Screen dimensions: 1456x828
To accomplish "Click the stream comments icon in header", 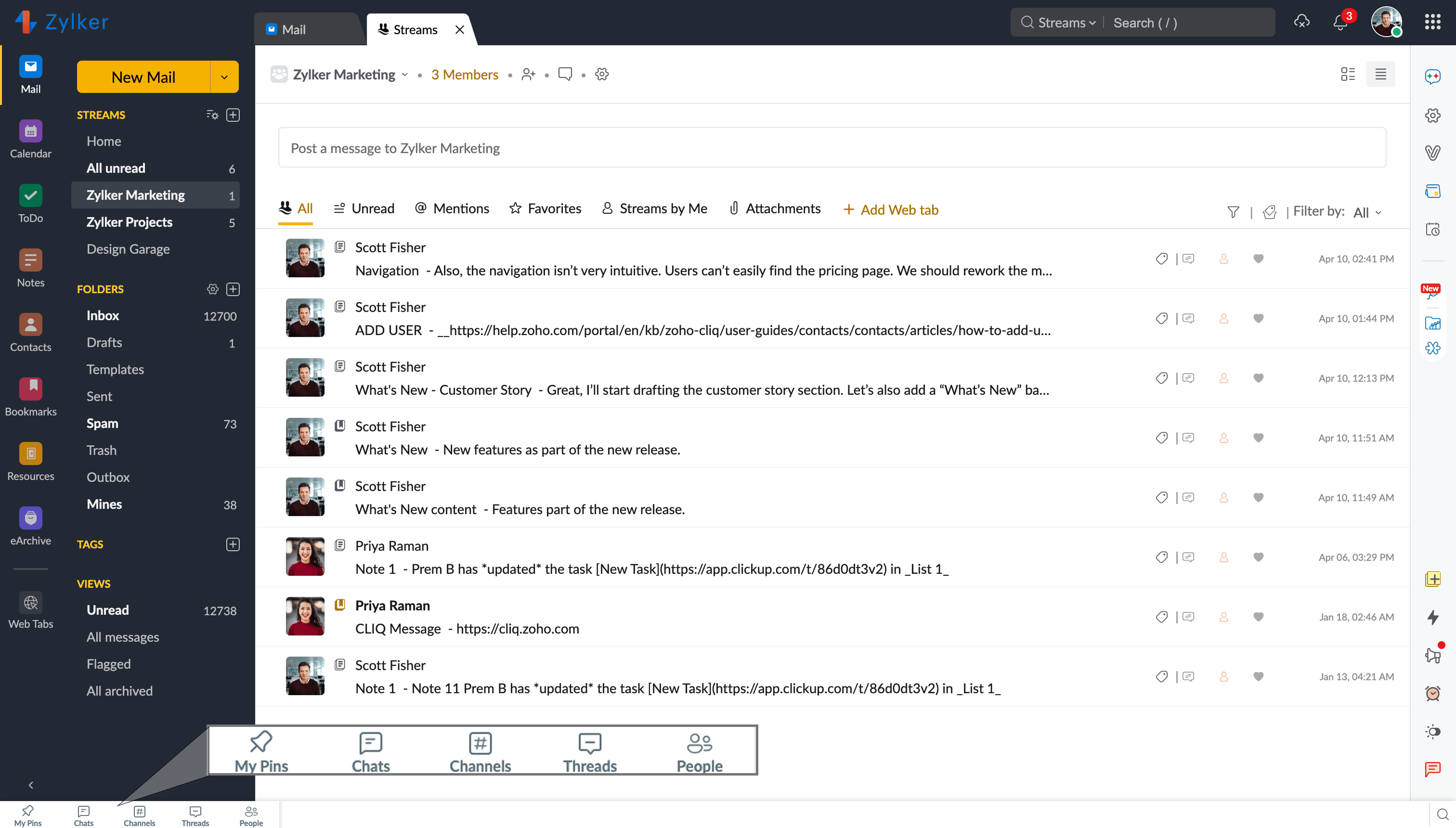I will 565,75.
